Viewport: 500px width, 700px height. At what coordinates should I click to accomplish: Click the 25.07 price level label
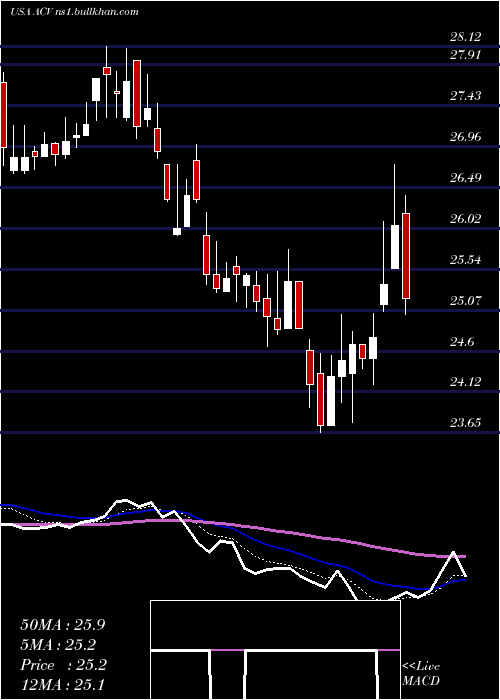pos(465,300)
